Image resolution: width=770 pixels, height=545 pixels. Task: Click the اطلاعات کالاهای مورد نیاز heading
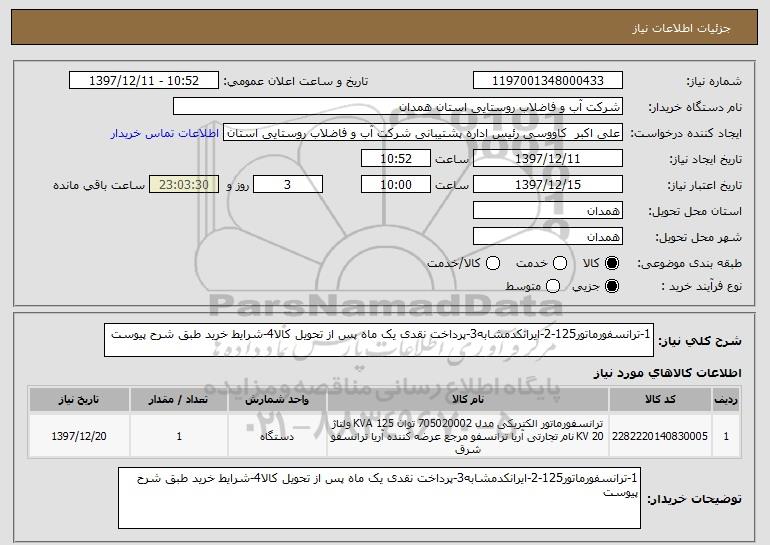tap(667, 373)
